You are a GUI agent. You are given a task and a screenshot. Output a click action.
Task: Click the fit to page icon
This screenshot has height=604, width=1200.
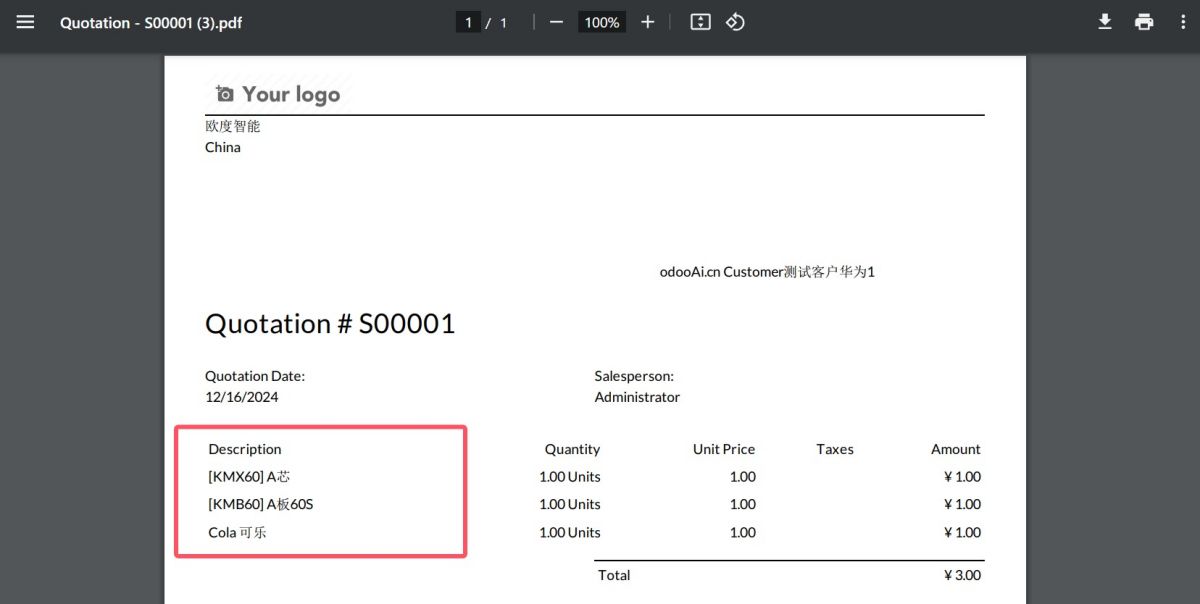point(700,22)
